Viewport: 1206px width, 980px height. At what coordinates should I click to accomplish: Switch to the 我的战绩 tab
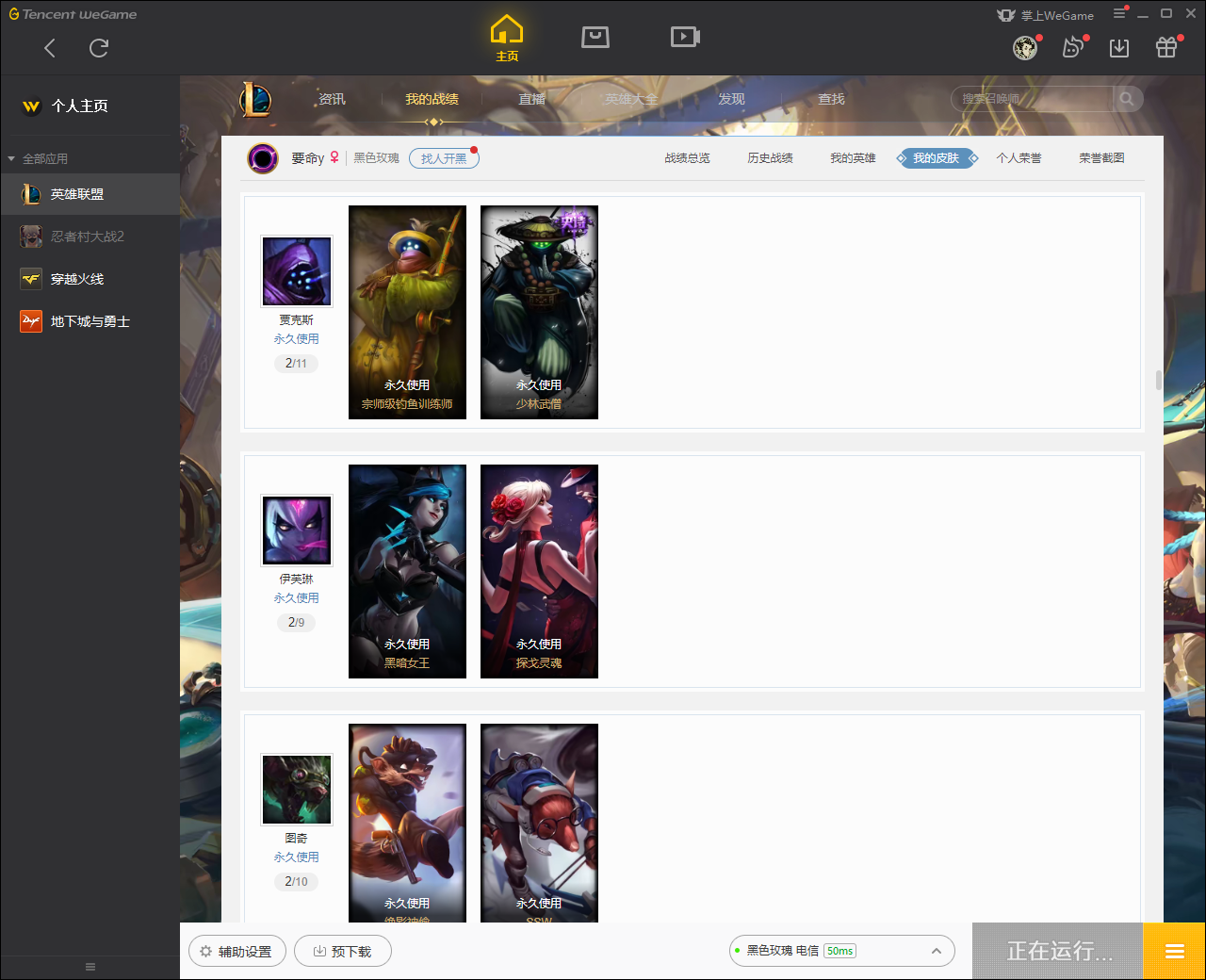432,99
